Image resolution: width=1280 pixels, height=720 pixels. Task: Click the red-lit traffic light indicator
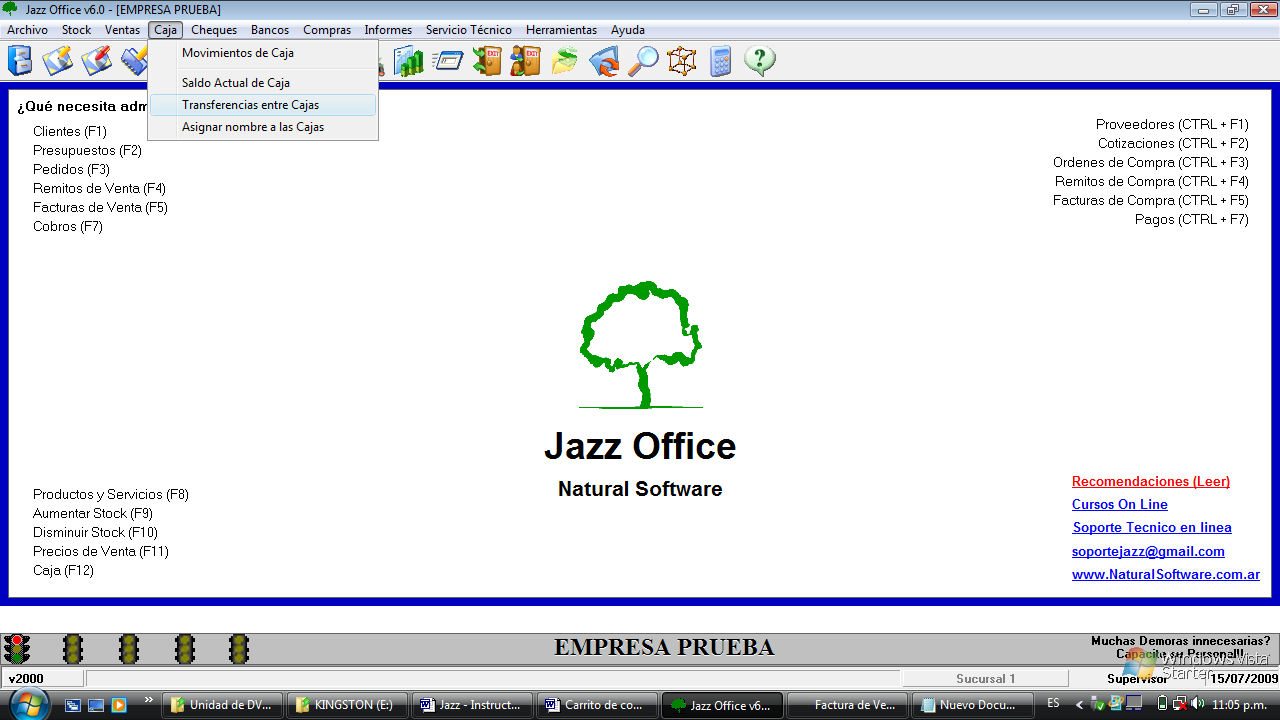[x=16, y=649]
